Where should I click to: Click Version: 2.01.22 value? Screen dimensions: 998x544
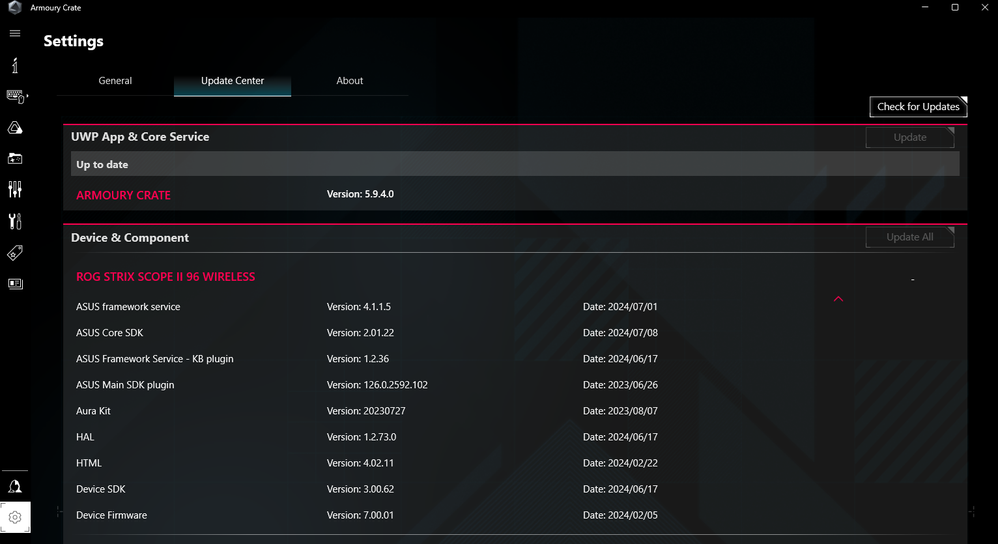(360, 333)
